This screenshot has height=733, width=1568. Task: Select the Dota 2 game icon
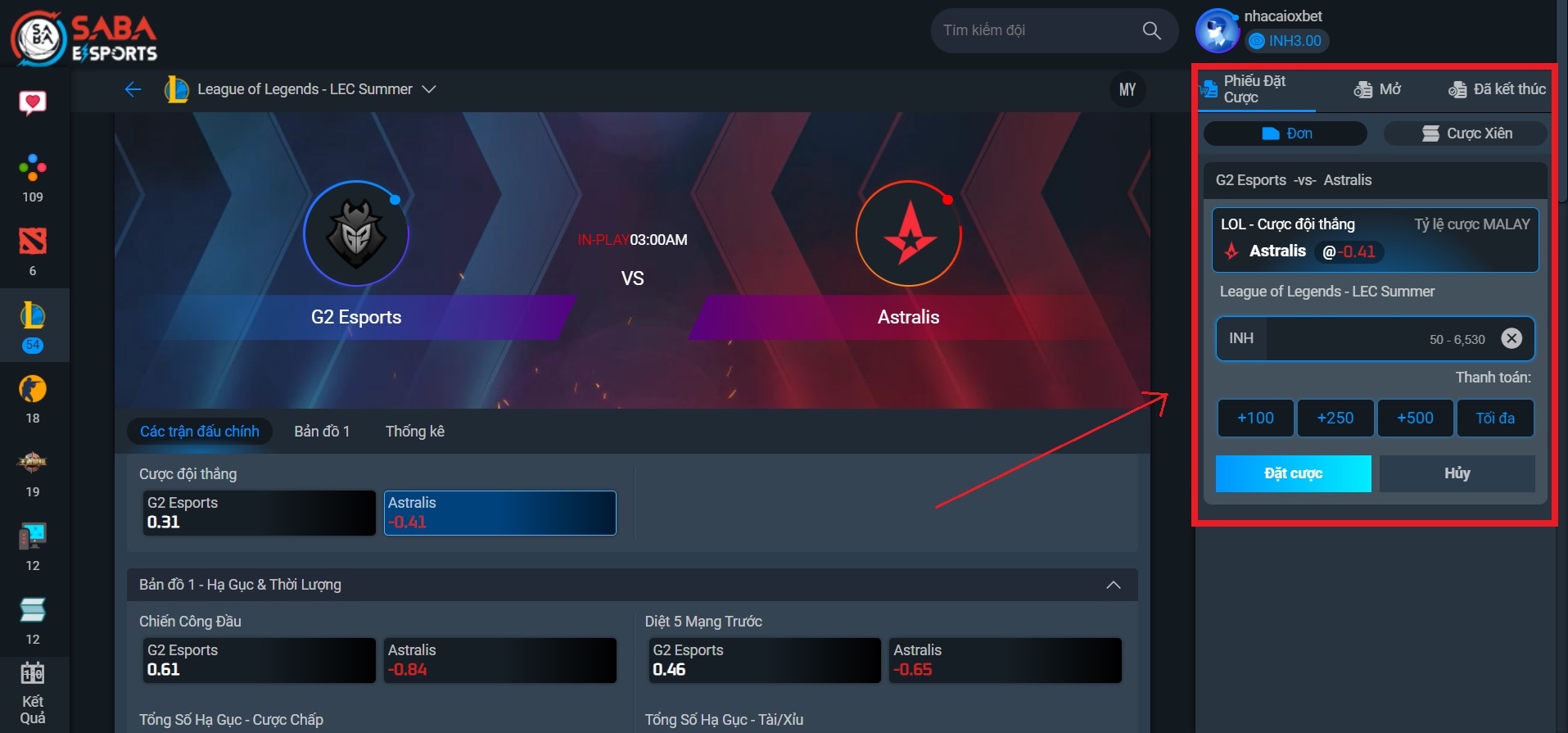[x=33, y=242]
